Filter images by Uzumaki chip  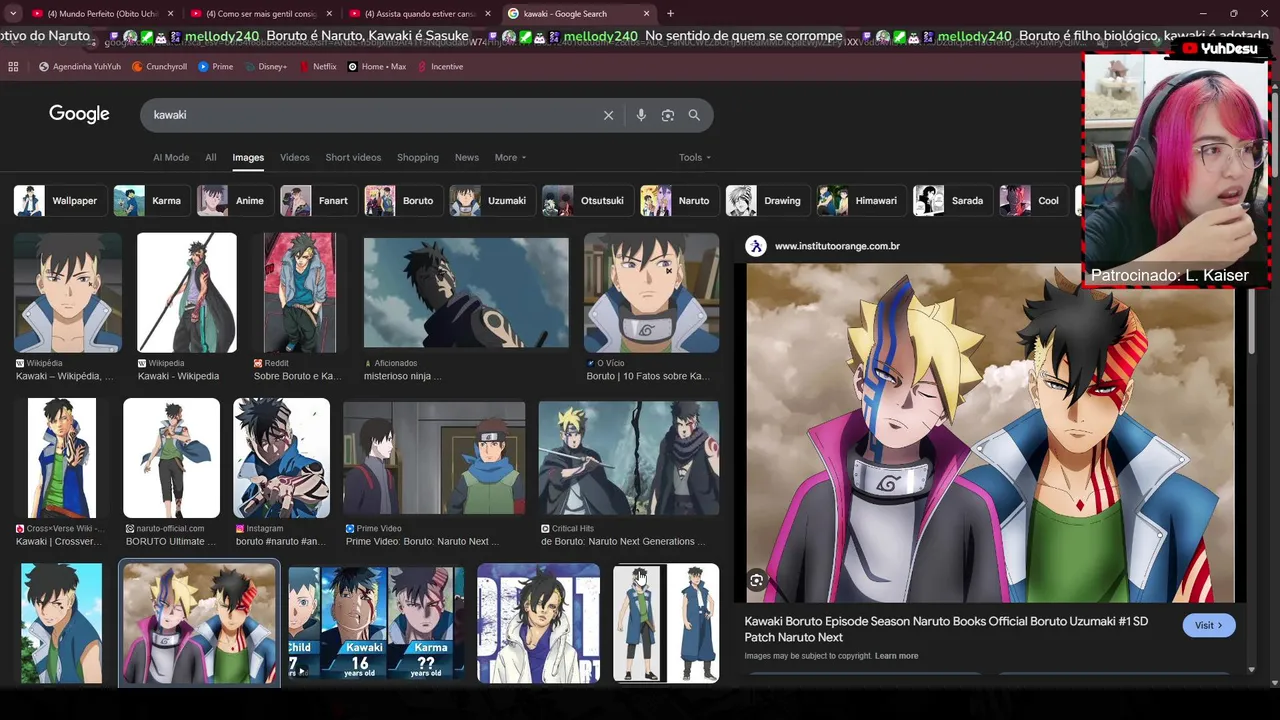tap(492, 201)
